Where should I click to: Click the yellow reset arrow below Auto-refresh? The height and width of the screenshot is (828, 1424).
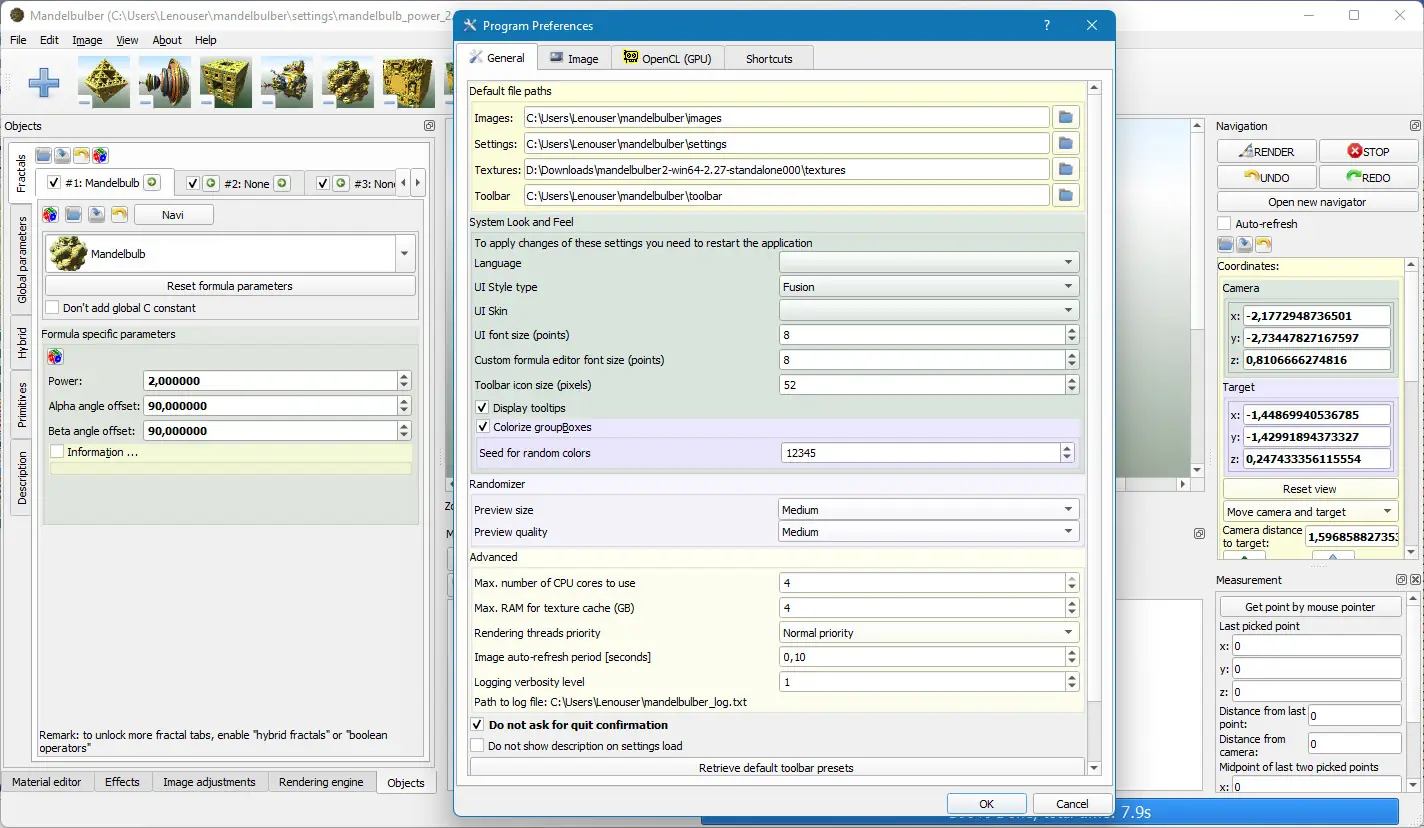pos(1263,245)
